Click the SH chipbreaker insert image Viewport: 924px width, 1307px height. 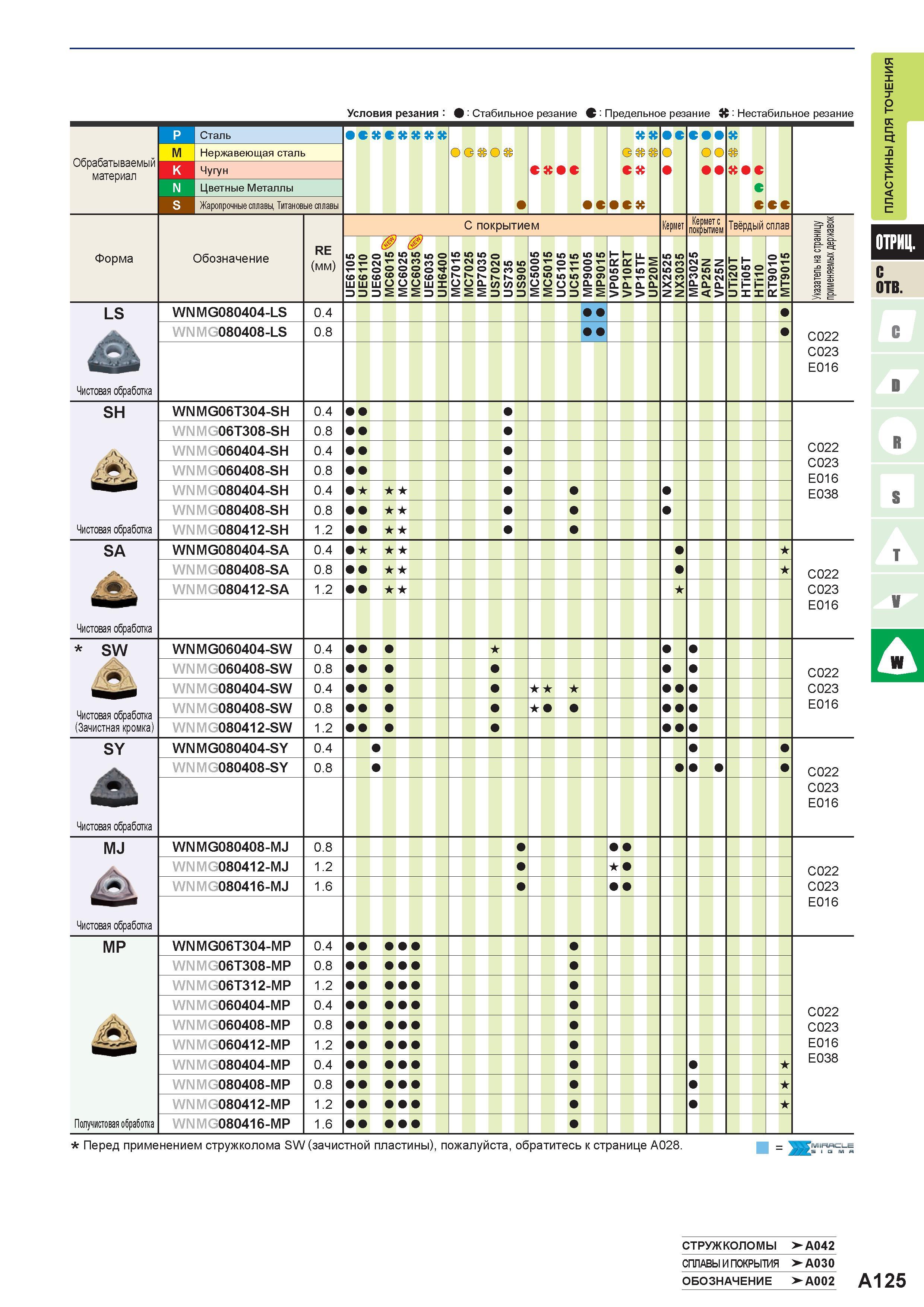[x=114, y=470]
